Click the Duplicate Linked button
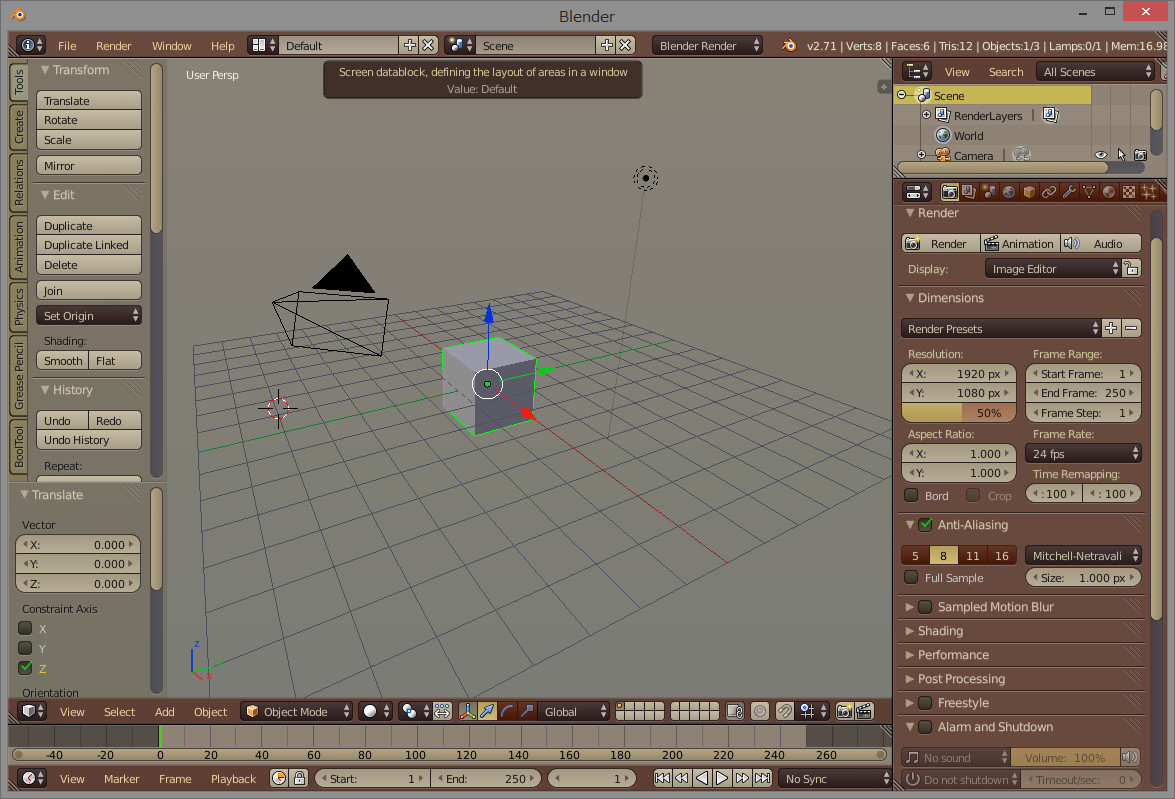The width and height of the screenshot is (1175, 799). click(88, 245)
